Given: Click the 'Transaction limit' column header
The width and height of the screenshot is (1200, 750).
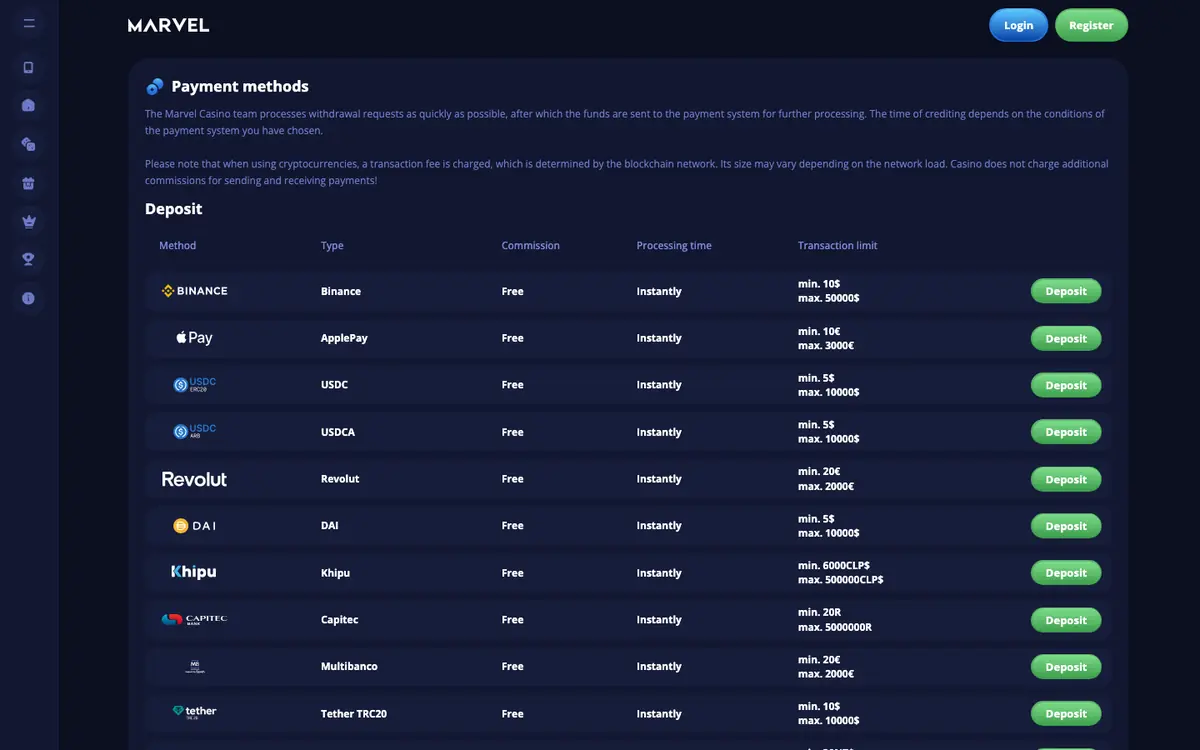Looking at the screenshot, I should tap(837, 245).
